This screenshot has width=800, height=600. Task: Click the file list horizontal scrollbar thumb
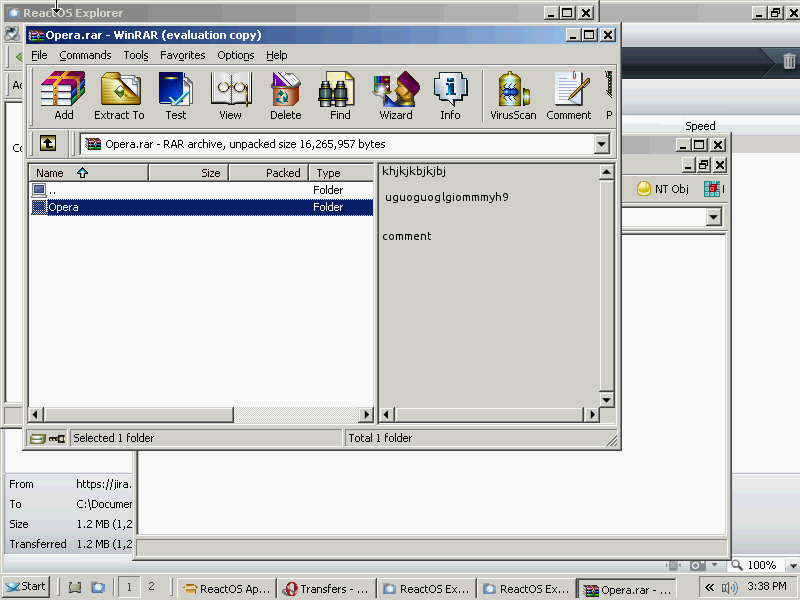pos(138,415)
